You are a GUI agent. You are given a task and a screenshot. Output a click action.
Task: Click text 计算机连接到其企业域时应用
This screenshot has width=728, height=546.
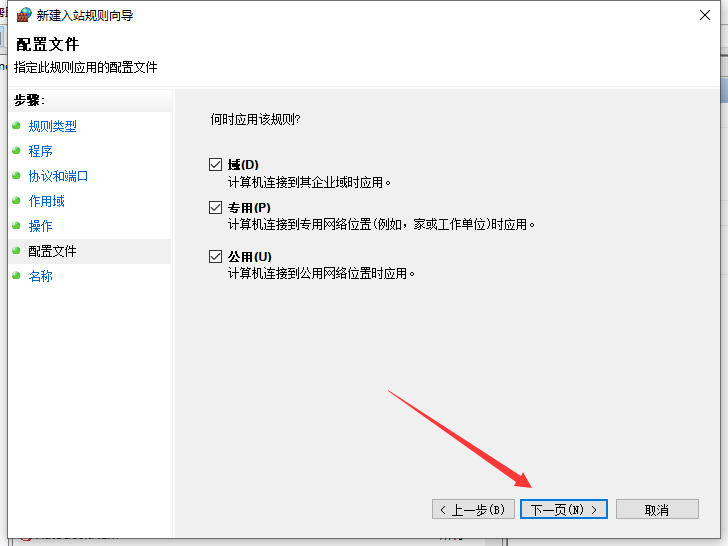click(x=309, y=182)
